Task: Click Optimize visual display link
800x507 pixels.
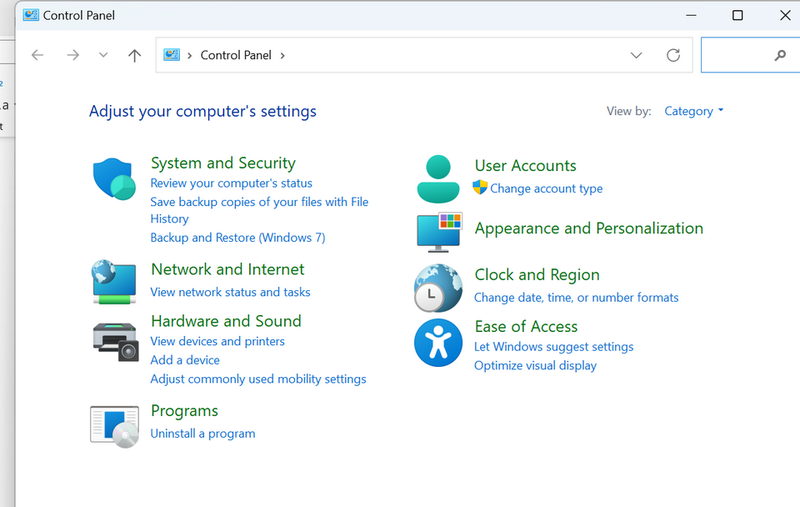Action: click(535, 366)
